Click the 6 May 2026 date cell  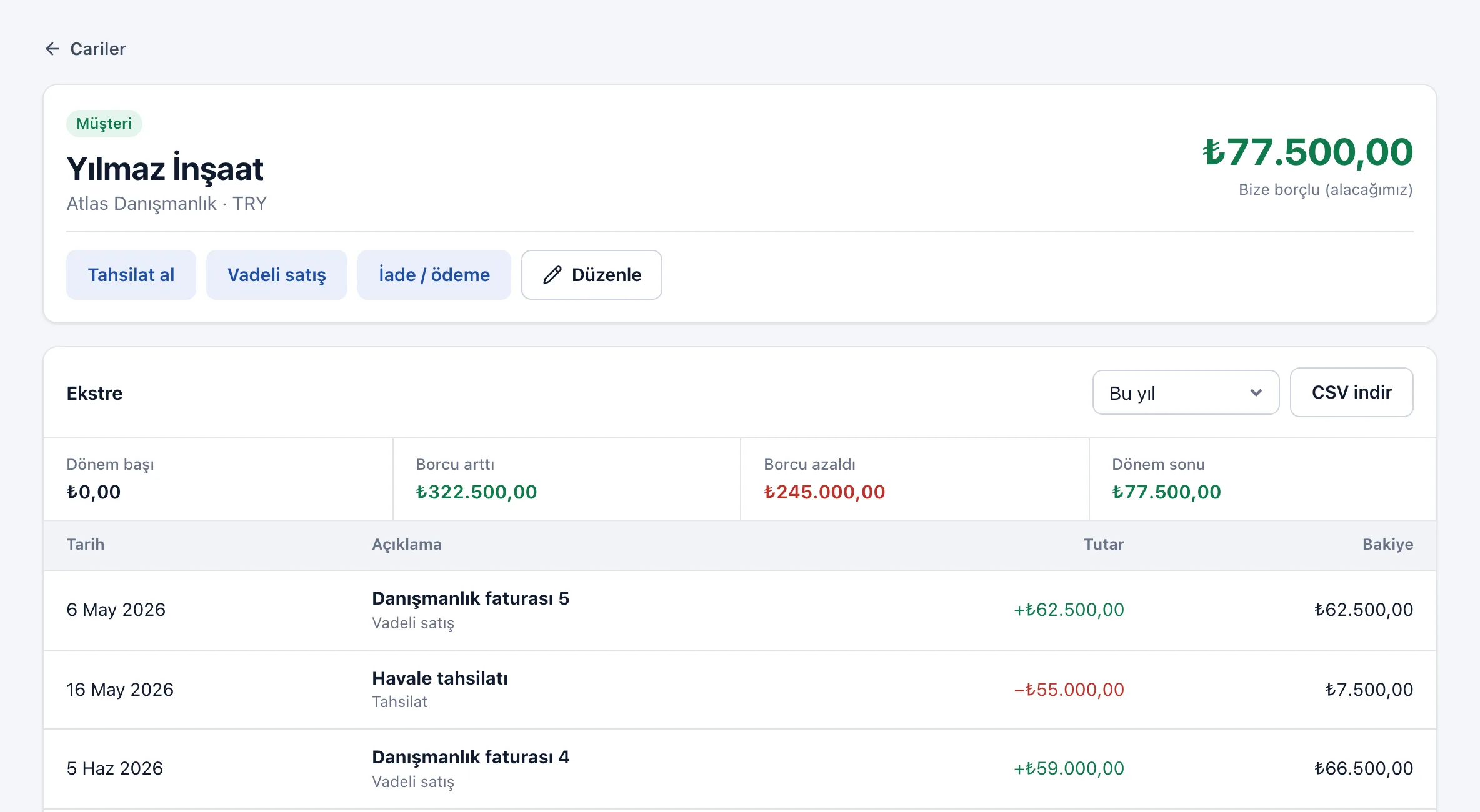pyautogui.click(x=116, y=610)
